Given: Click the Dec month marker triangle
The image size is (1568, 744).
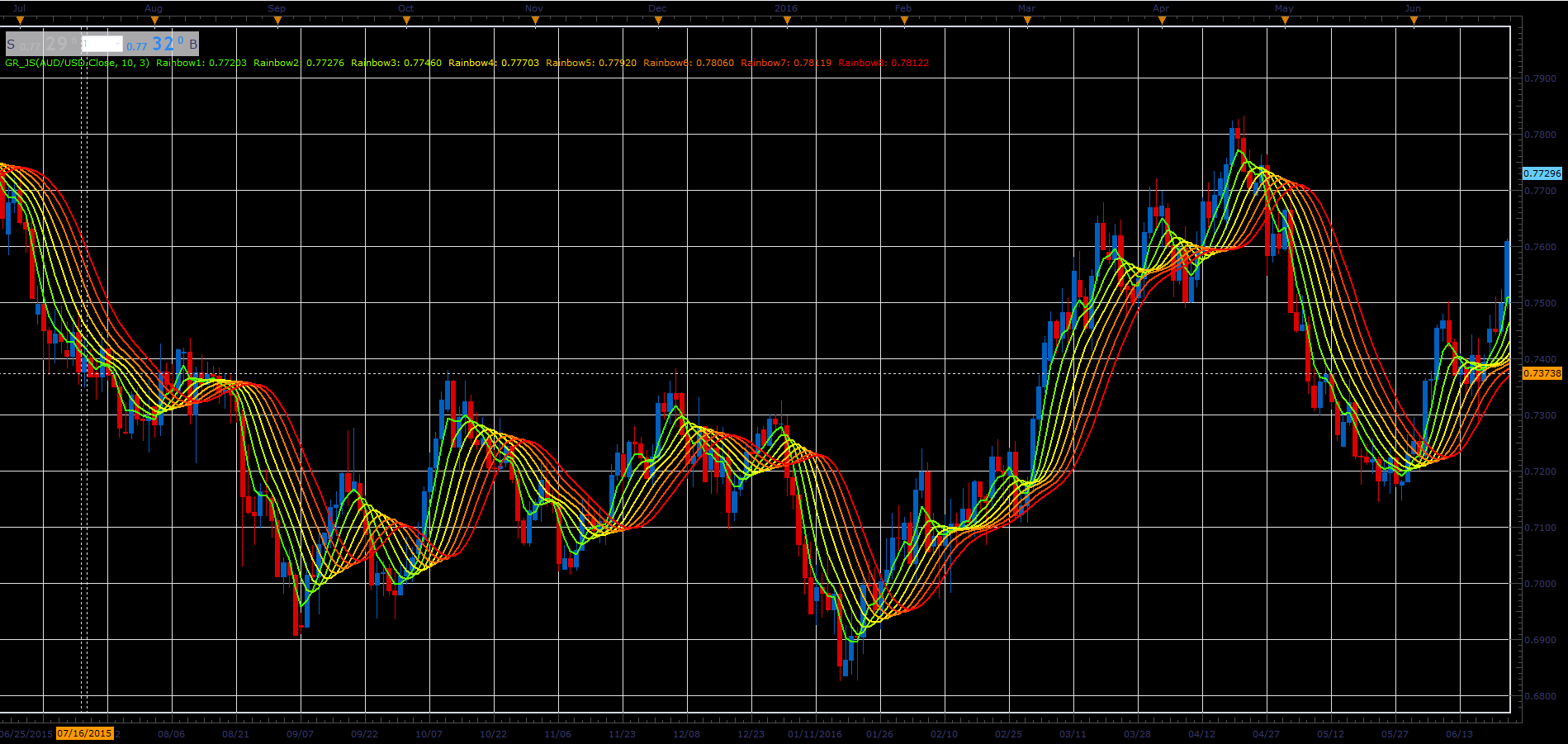Looking at the screenshot, I should pos(658,21).
